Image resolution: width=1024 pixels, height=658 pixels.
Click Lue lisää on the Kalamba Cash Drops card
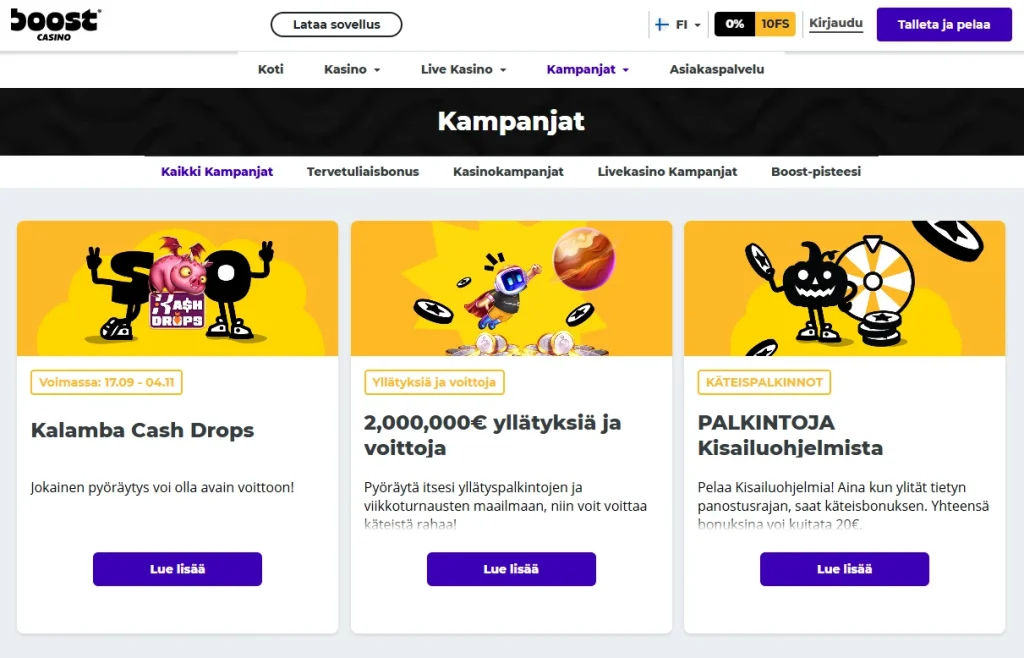177,569
